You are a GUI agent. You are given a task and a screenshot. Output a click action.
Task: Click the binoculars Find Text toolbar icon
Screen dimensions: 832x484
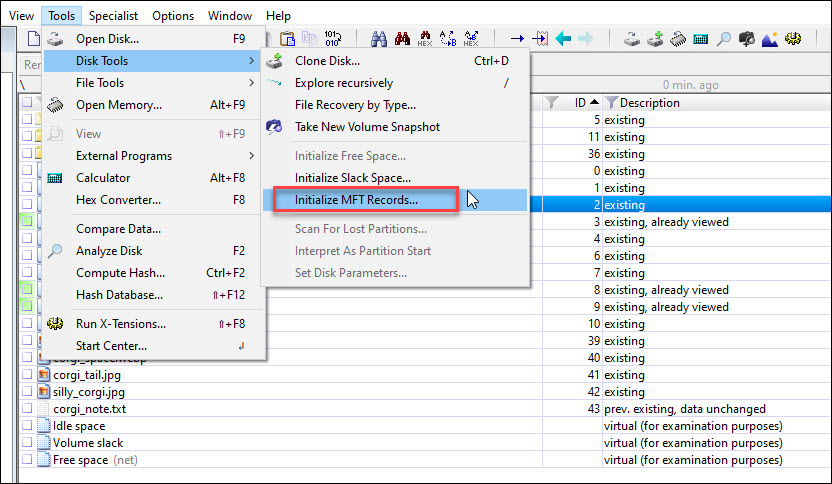[380, 40]
